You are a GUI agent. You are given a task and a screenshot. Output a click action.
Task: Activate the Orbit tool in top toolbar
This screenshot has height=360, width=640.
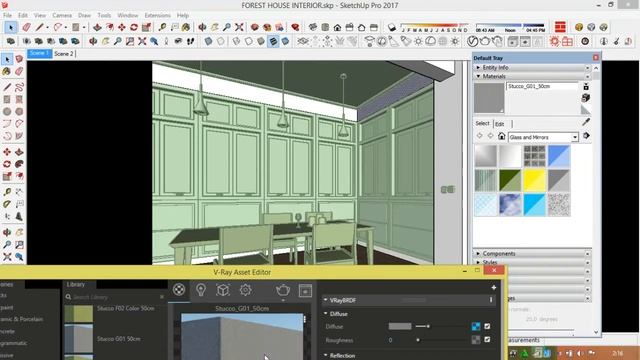(202, 27)
